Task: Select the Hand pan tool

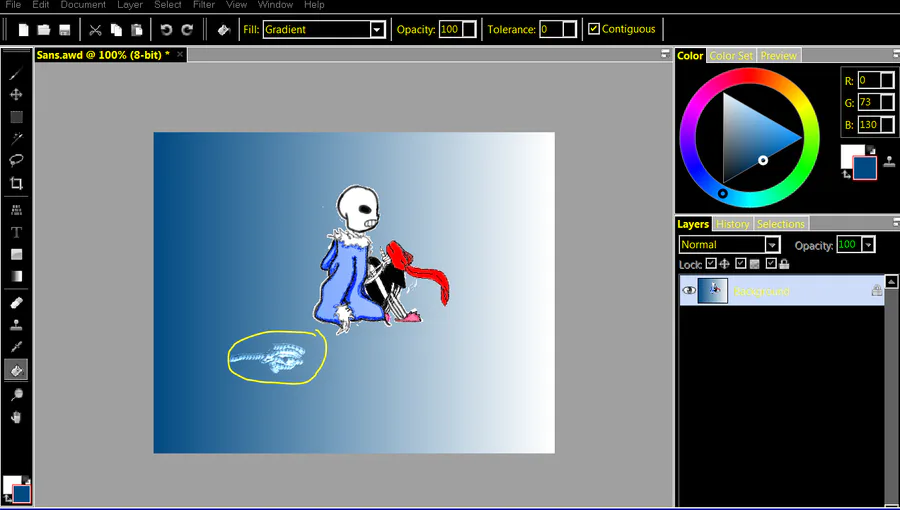Action: 16,416
